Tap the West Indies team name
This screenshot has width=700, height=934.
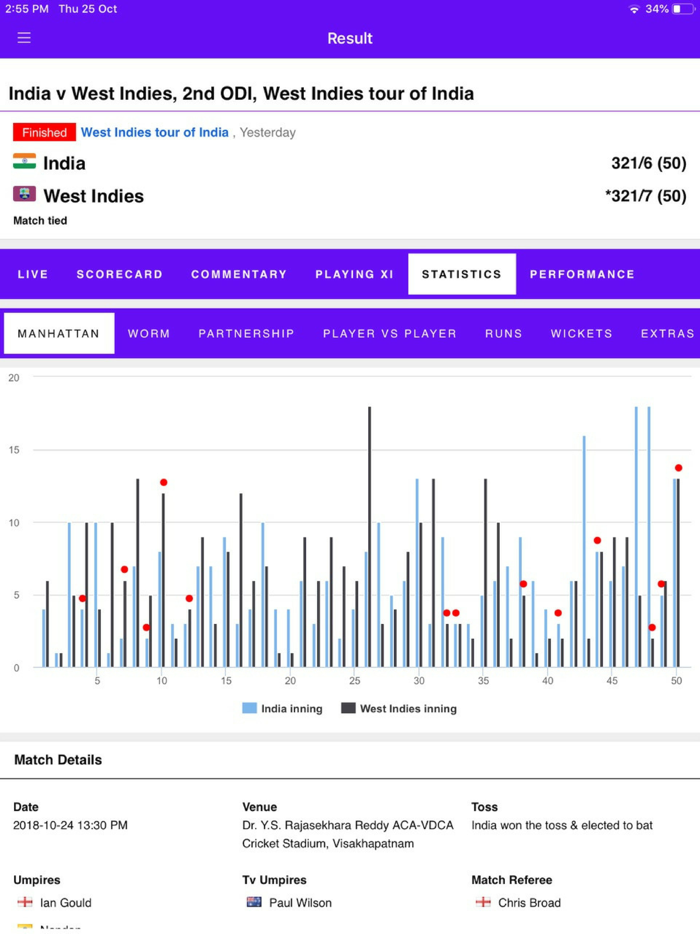[x=94, y=196]
